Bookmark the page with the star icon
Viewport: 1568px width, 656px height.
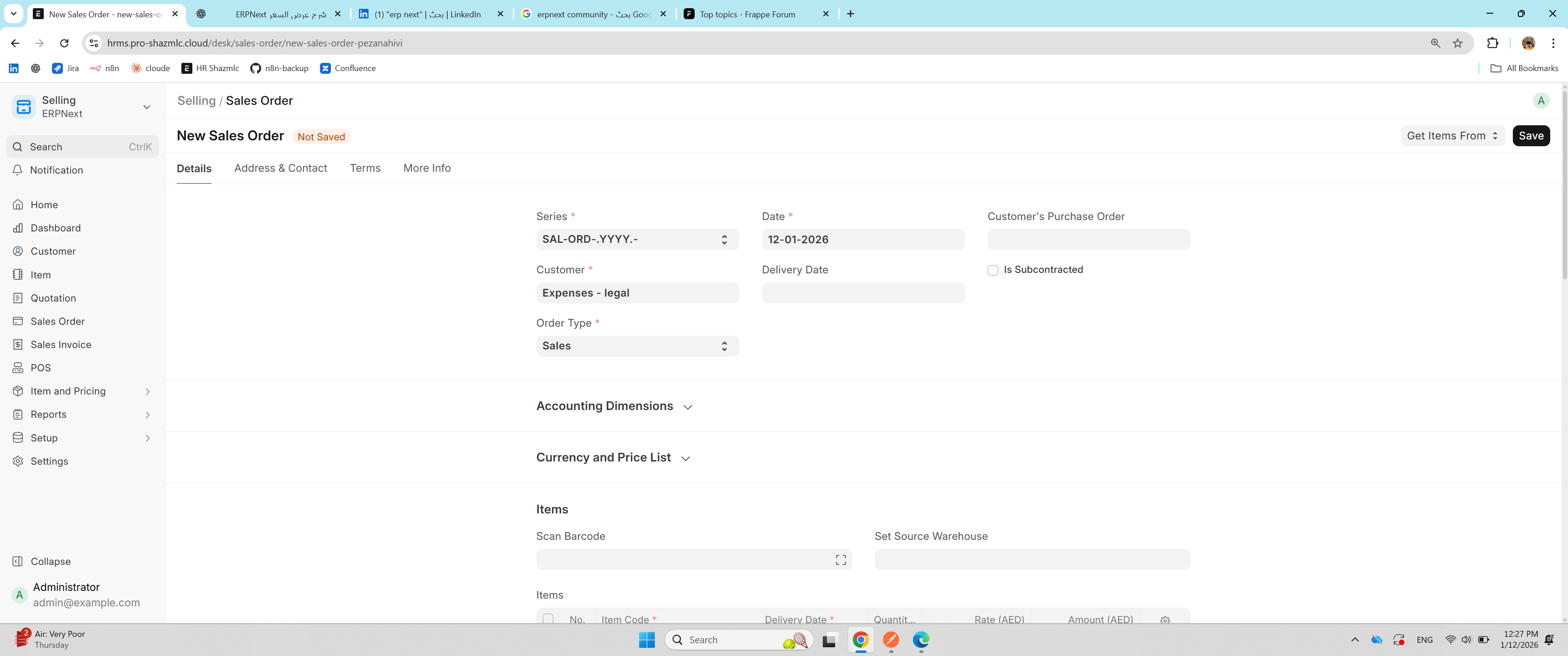coord(1457,43)
